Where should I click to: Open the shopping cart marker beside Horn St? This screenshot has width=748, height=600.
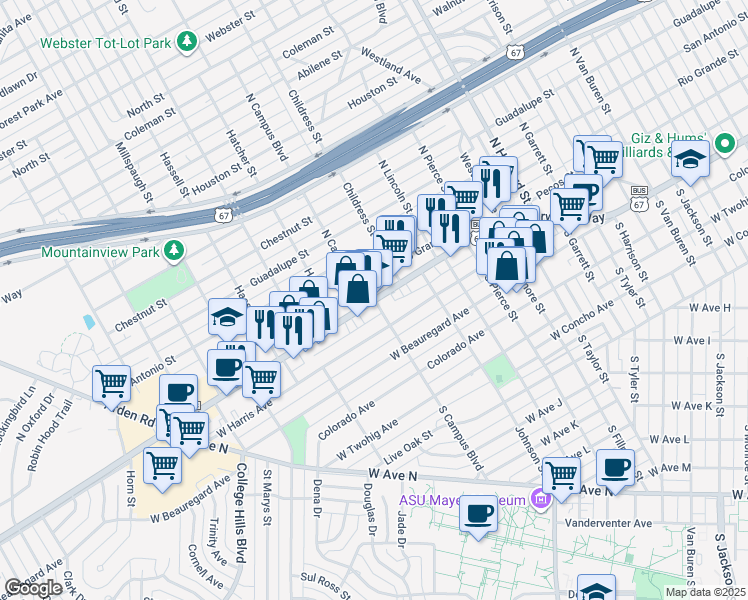[161, 465]
